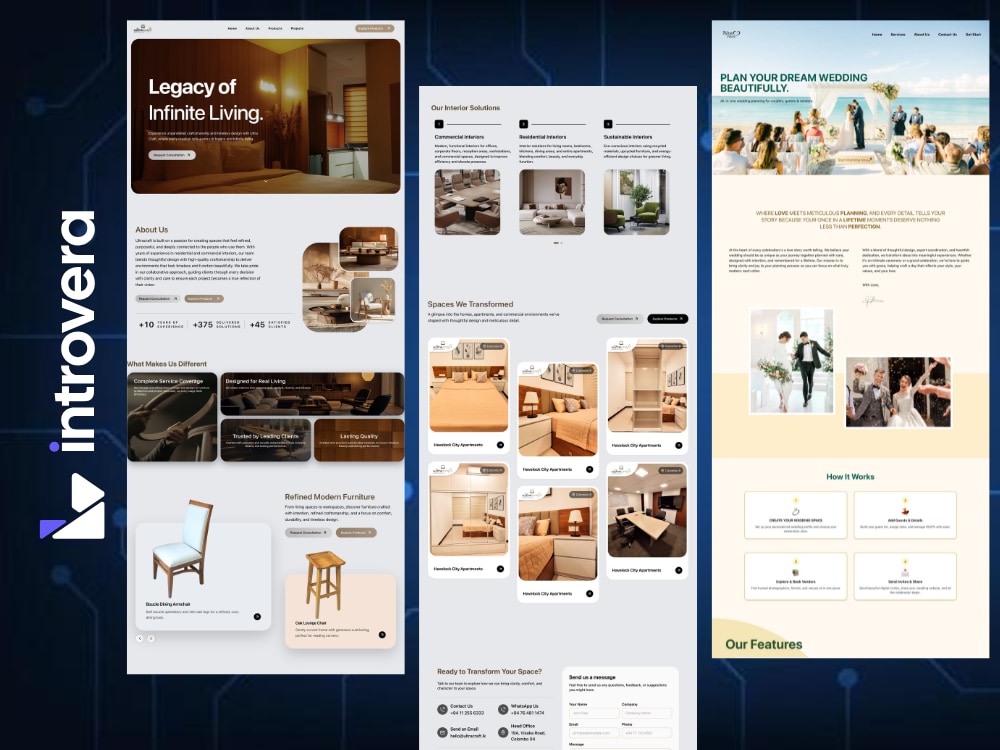Open Home in the furniture site navigation
This screenshot has width=1000, height=750.
pyautogui.click(x=232, y=29)
